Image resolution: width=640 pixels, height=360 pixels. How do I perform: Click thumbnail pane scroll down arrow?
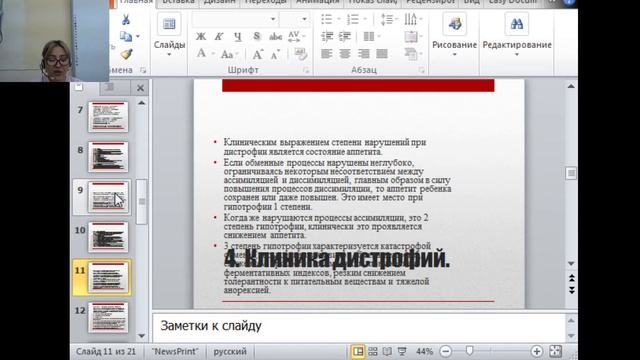coord(141,336)
